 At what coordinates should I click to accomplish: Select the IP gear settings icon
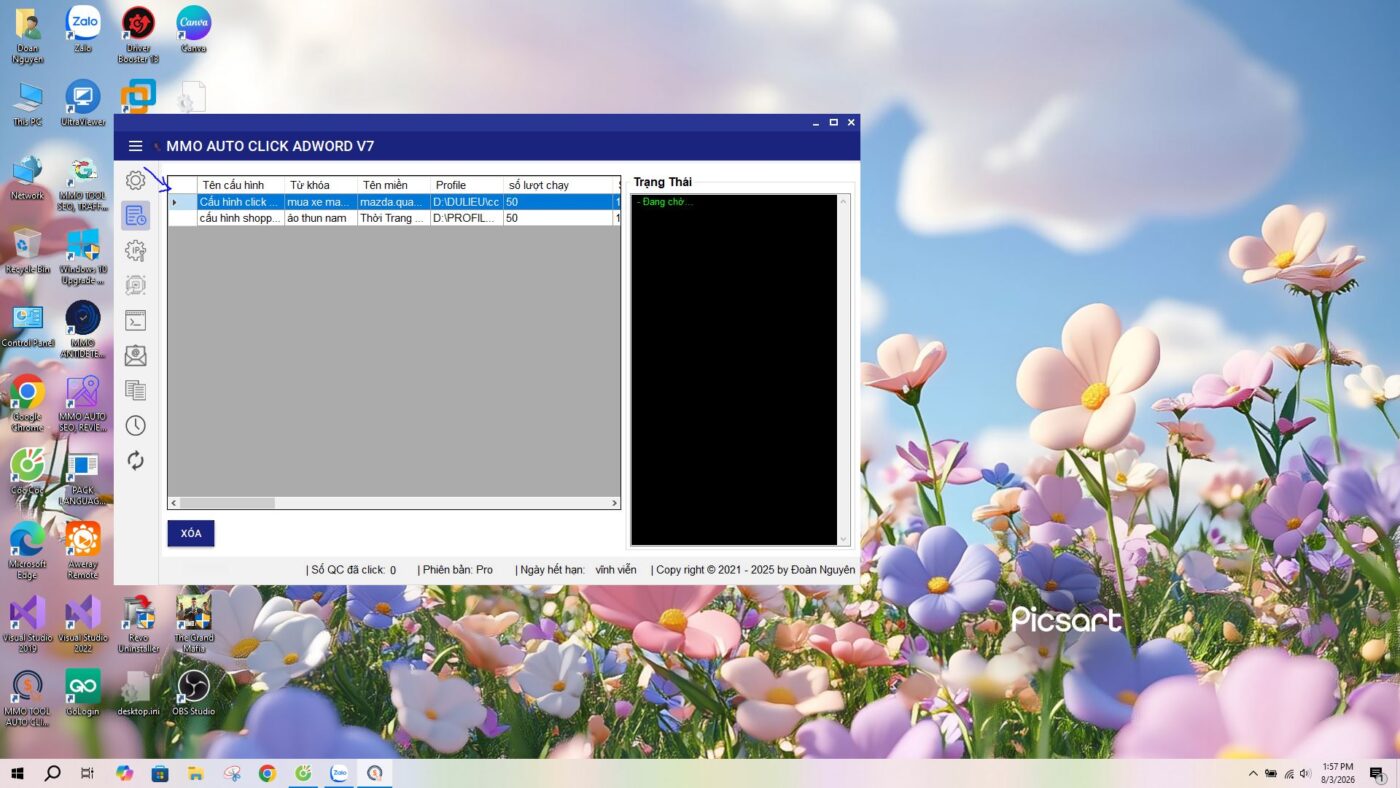click(135, 251)
